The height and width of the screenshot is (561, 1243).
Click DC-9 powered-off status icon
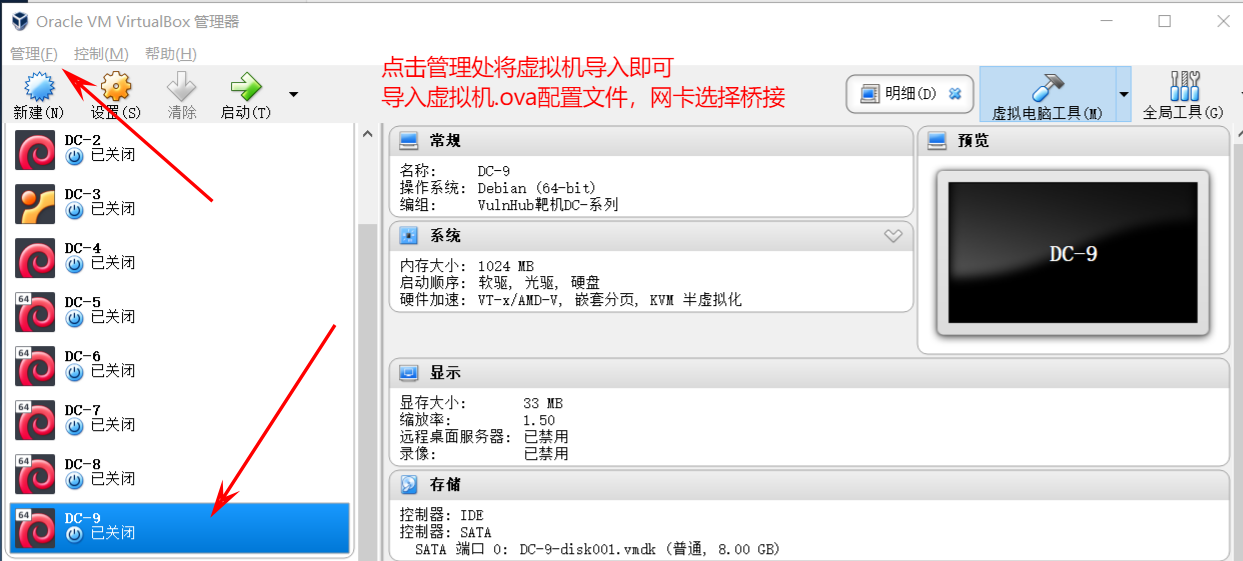point(74,534)
